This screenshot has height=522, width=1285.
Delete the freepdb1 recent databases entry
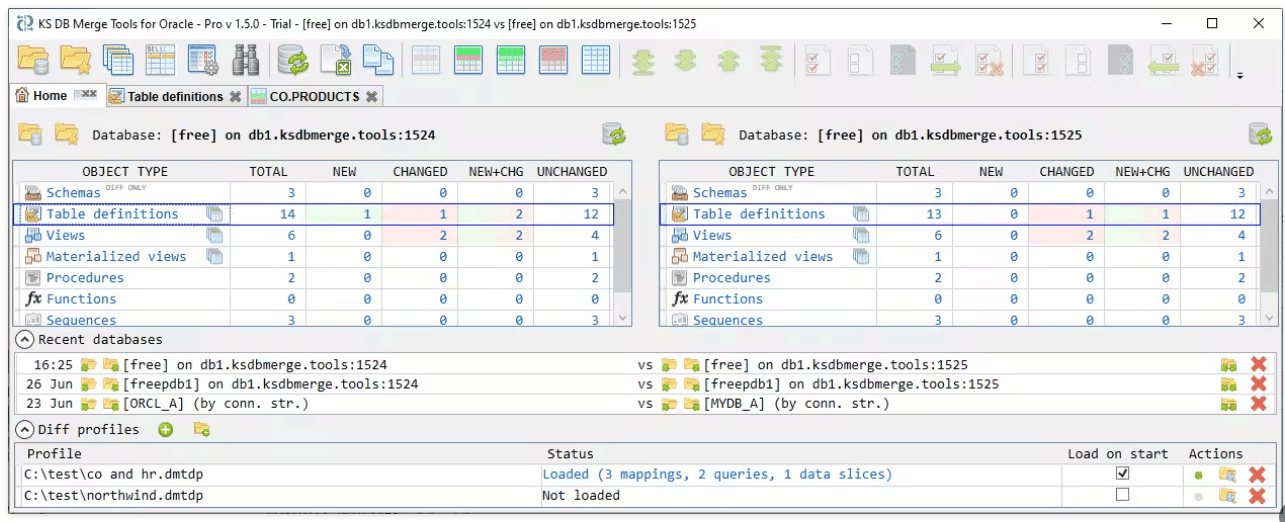click(x=1259, y=384)
